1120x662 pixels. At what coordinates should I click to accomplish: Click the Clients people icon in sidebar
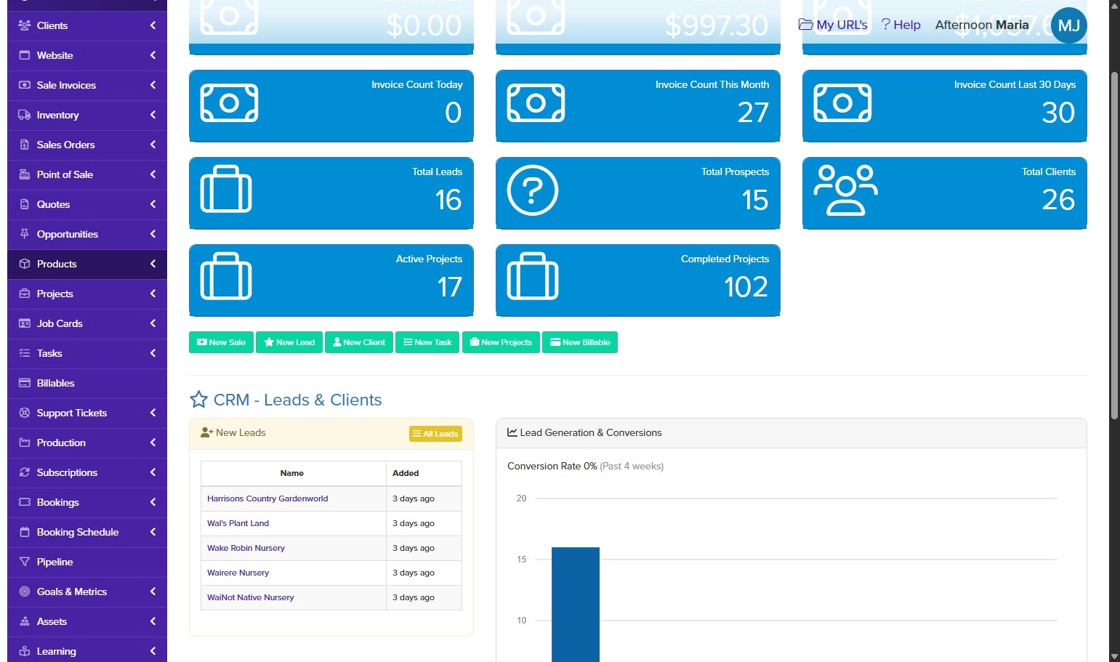[24, 25]
